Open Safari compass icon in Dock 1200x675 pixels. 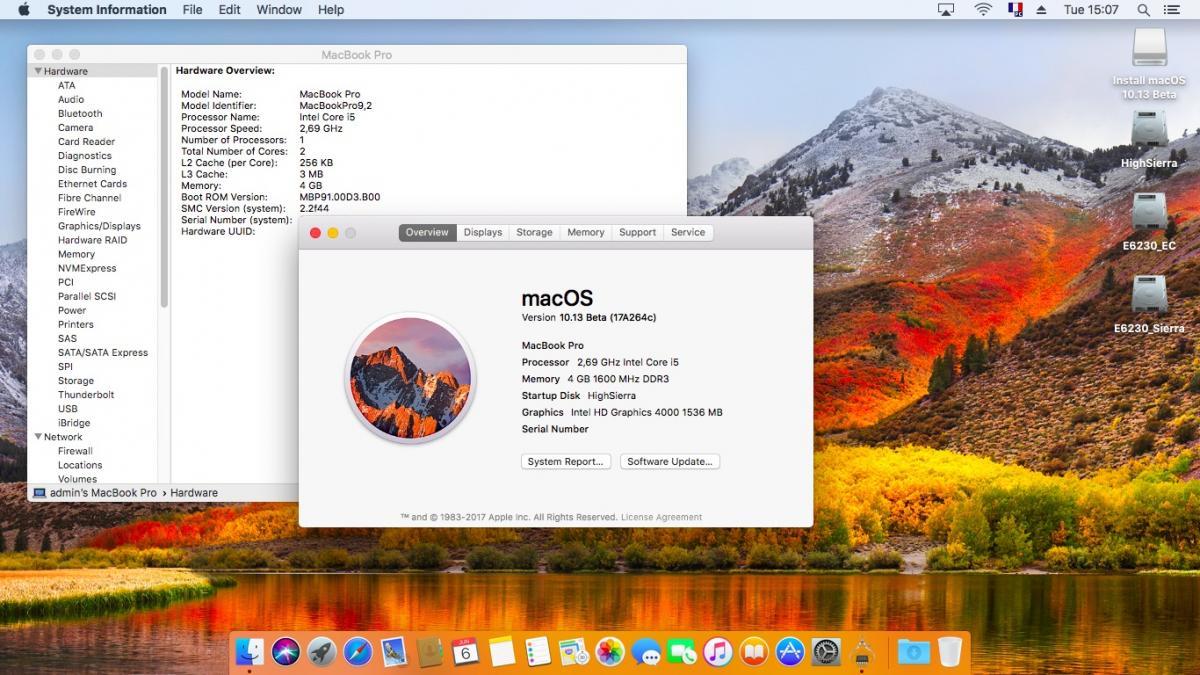(358, 652)
